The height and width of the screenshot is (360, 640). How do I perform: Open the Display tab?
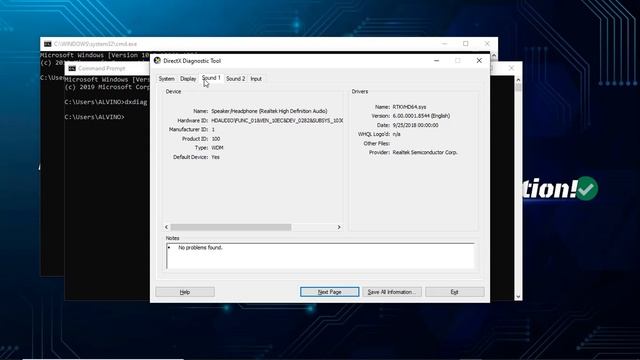[188, 79]
